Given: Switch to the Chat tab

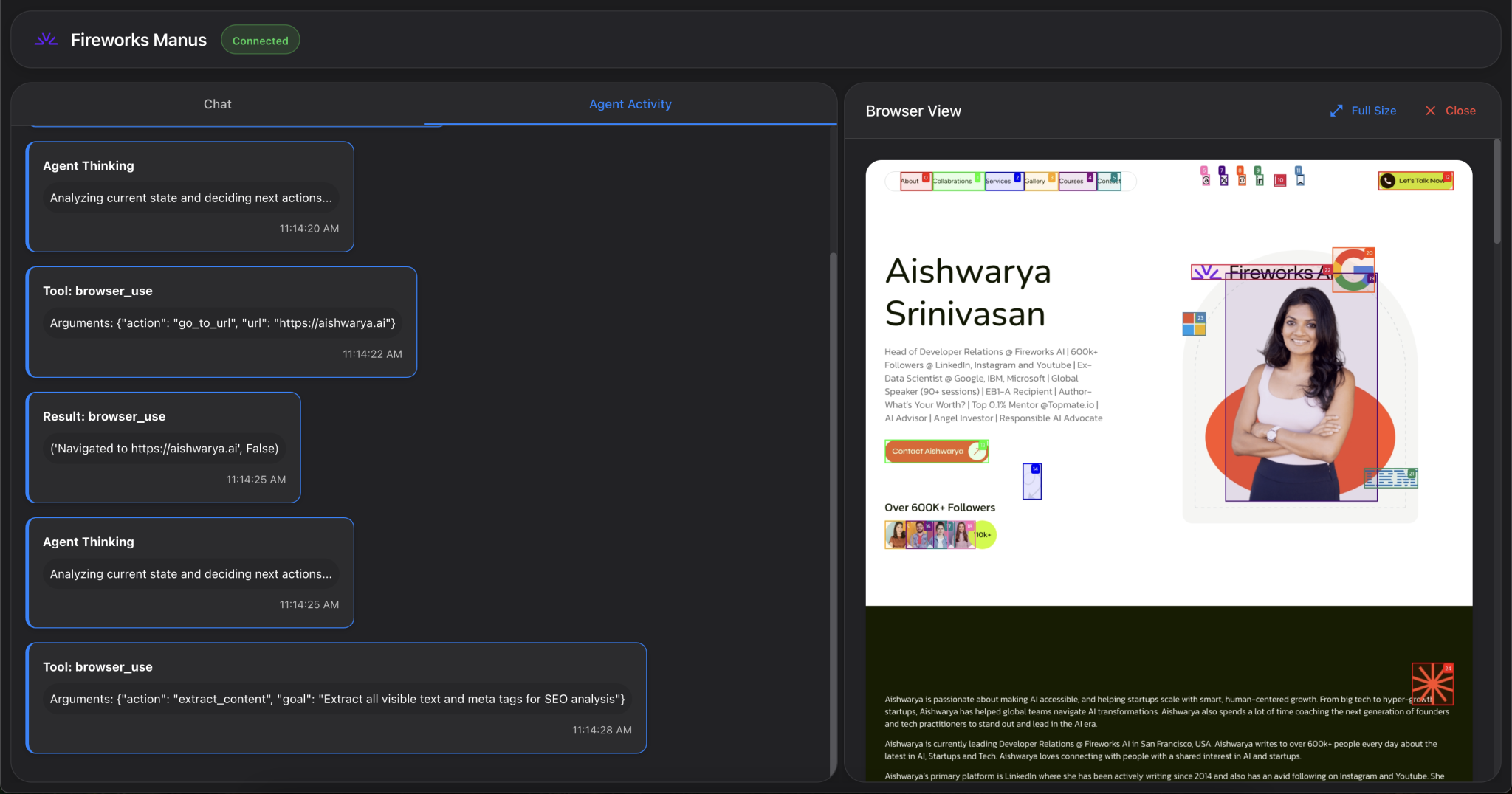Looking at the screenshot, I should [x=217, y=104].
